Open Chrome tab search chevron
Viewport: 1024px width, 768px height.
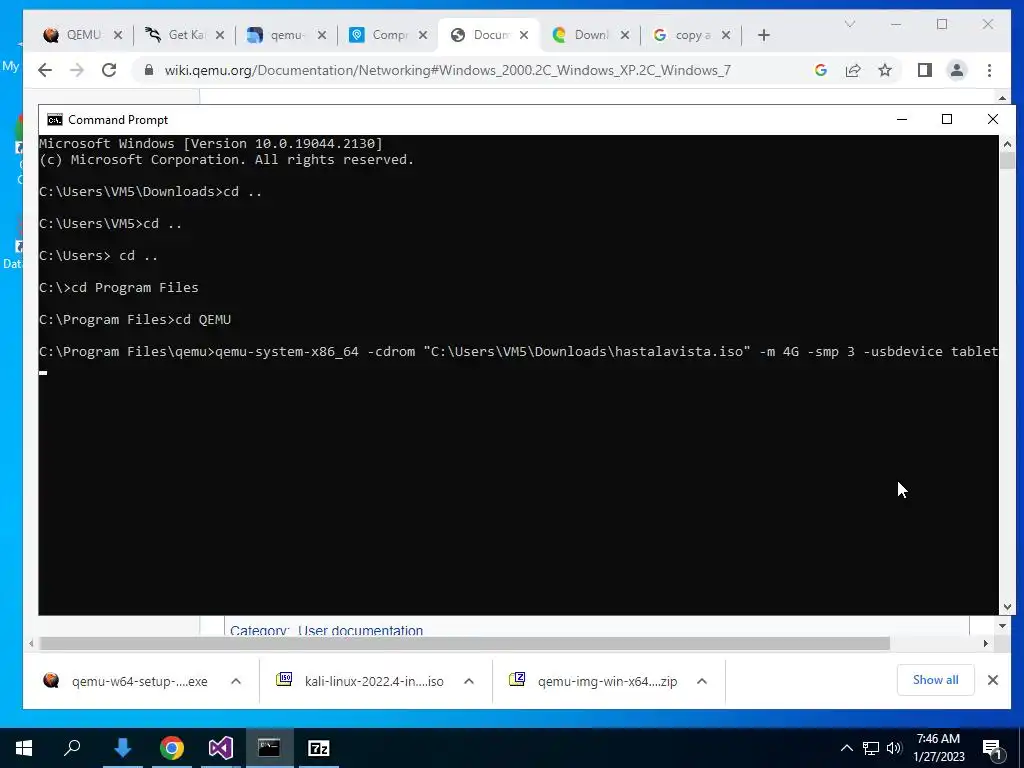(850, 24)
